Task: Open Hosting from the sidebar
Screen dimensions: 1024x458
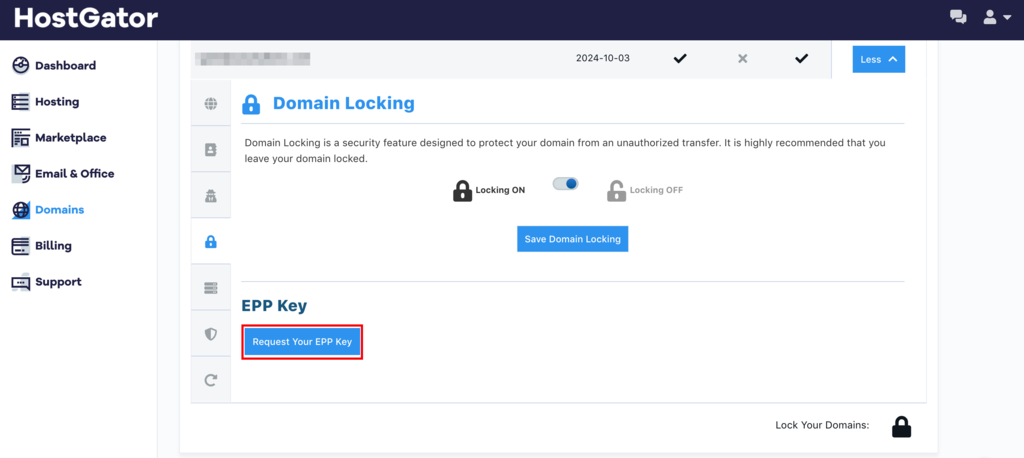Action: click(x=56, y=102)
